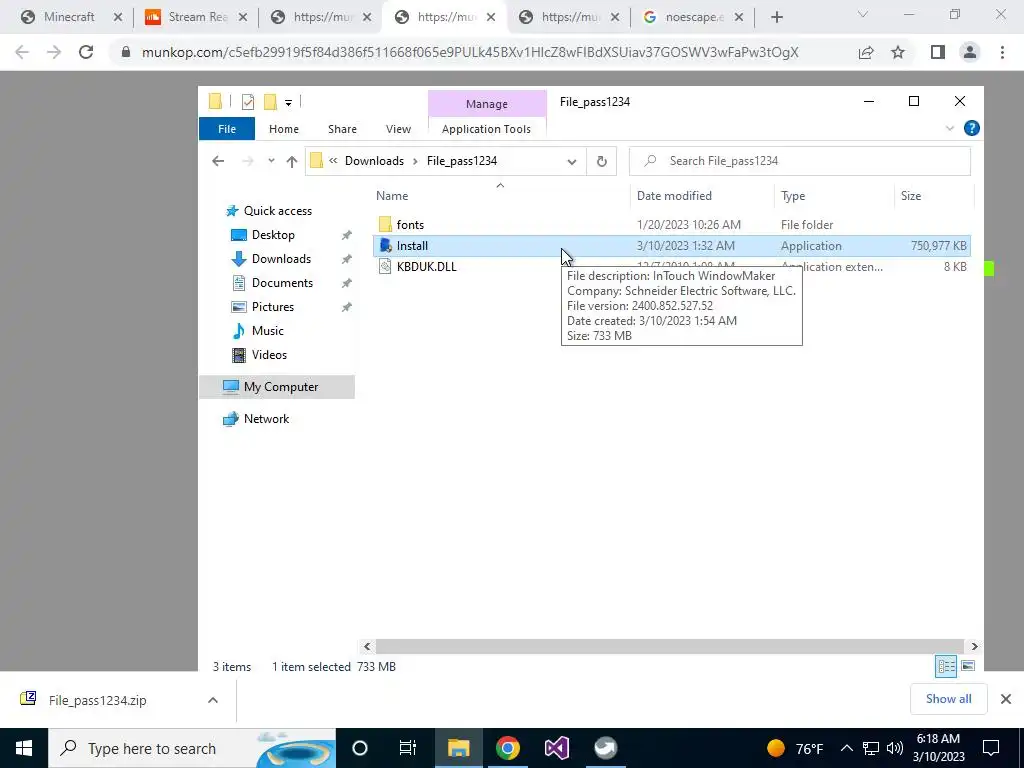Open Downloads in the navigation pane
This screenshot has width=1024, height=768.
(x=281, y=259)
